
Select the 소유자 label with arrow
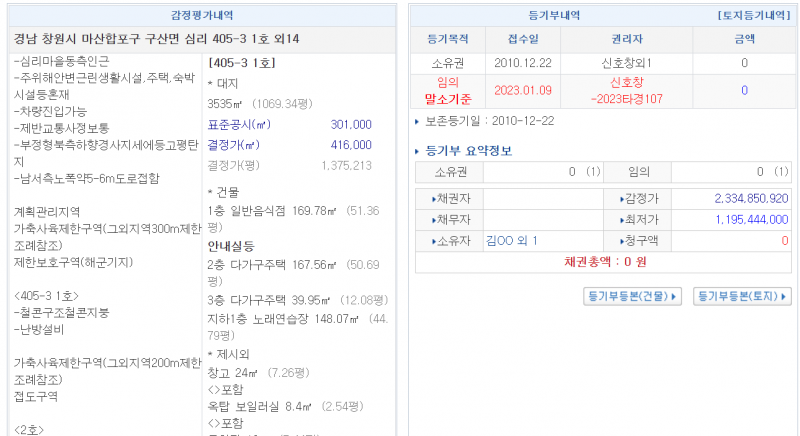[448, 240]
